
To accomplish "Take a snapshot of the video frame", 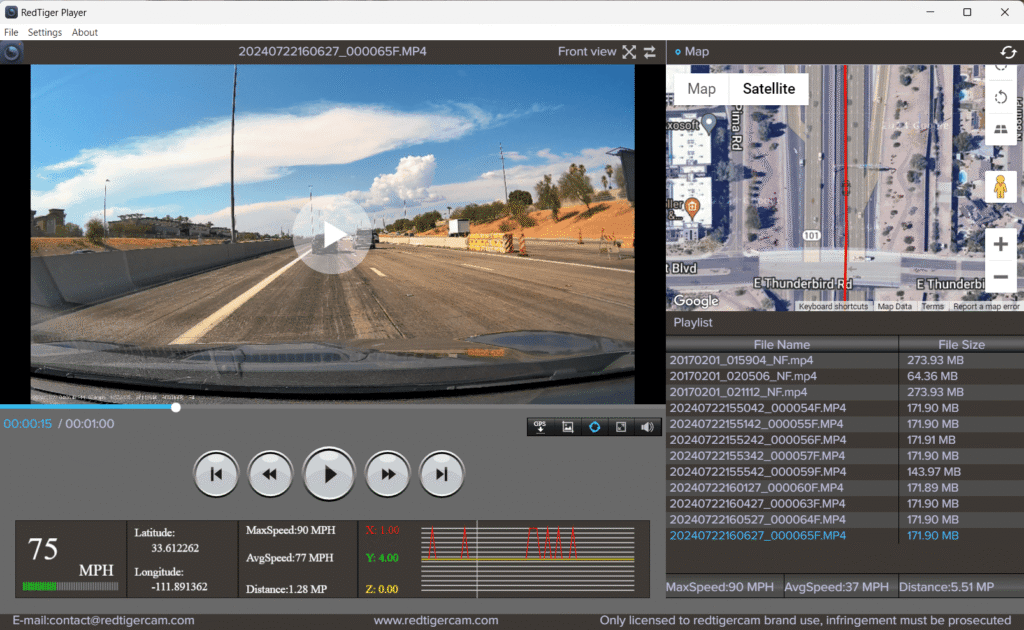I will click(x=568, y=427).
